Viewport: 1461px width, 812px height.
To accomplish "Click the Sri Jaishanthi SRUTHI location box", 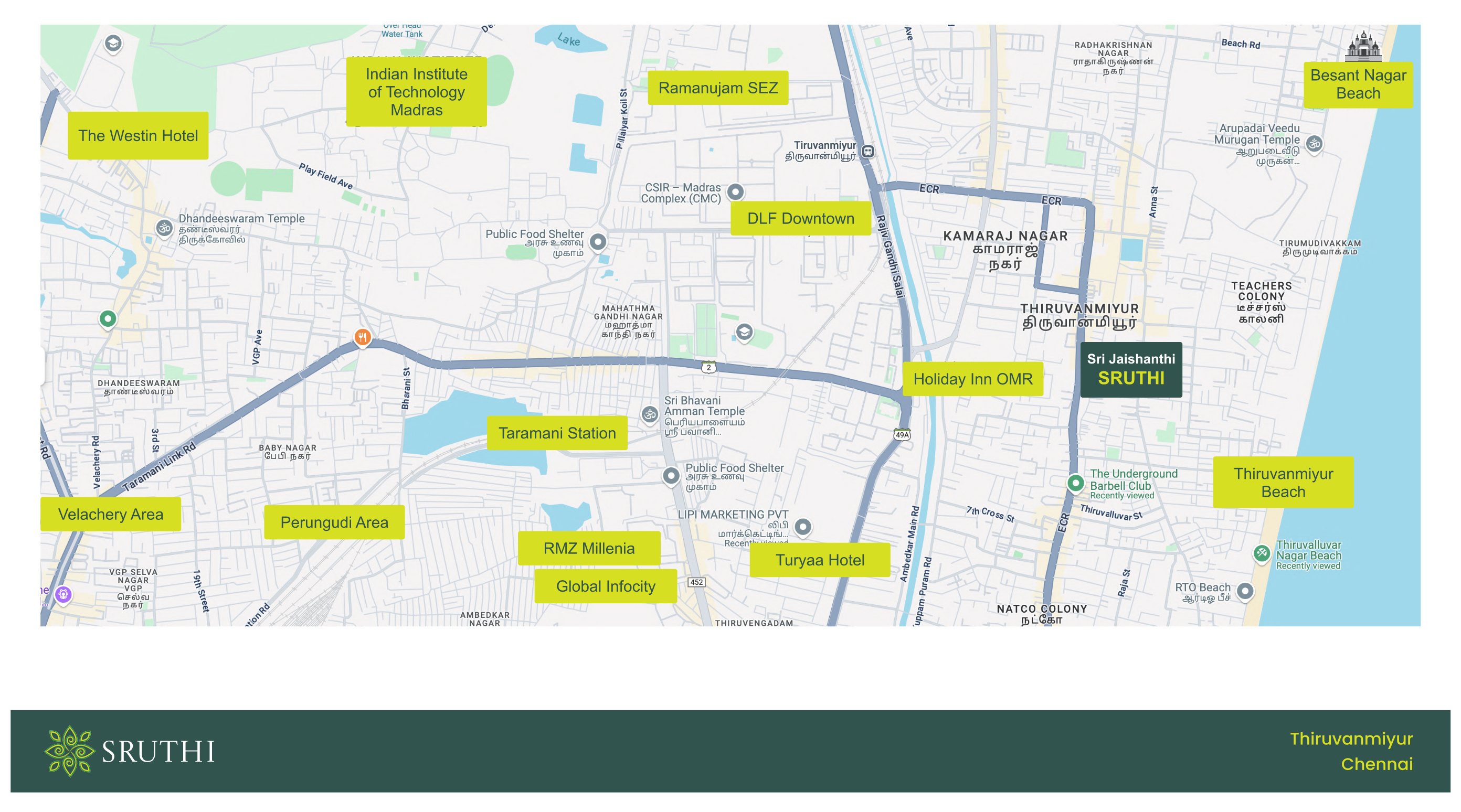I will (1131, 369).
